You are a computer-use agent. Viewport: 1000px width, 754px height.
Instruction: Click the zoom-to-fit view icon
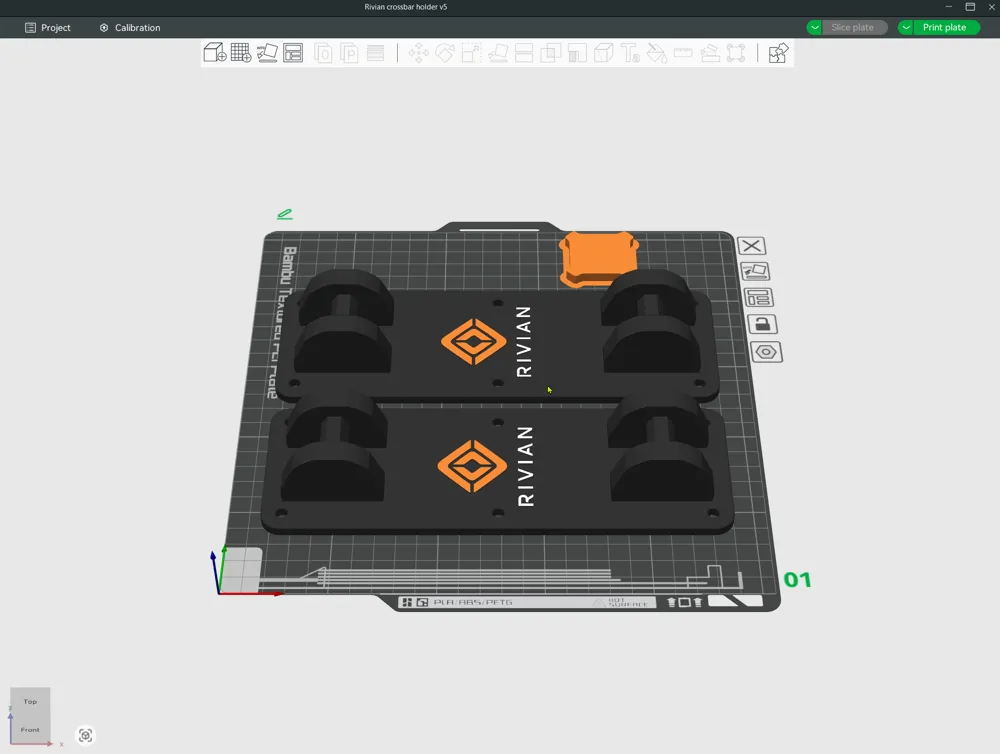click(x=85, y=736)
